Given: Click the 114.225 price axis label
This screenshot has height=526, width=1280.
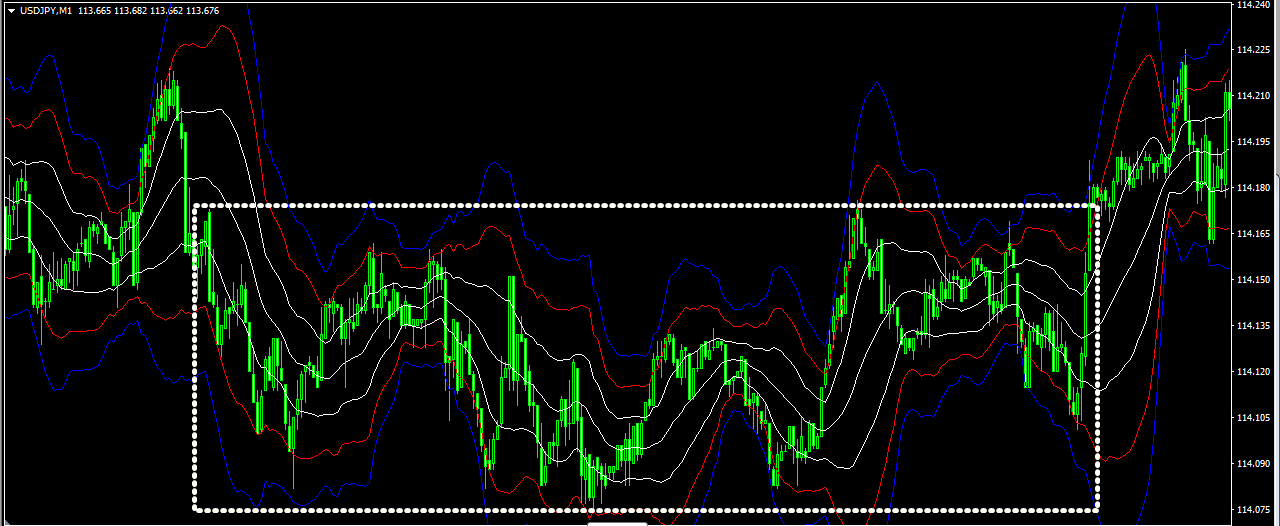Looking at the screenshot, I should click(x=1253, y=50).
